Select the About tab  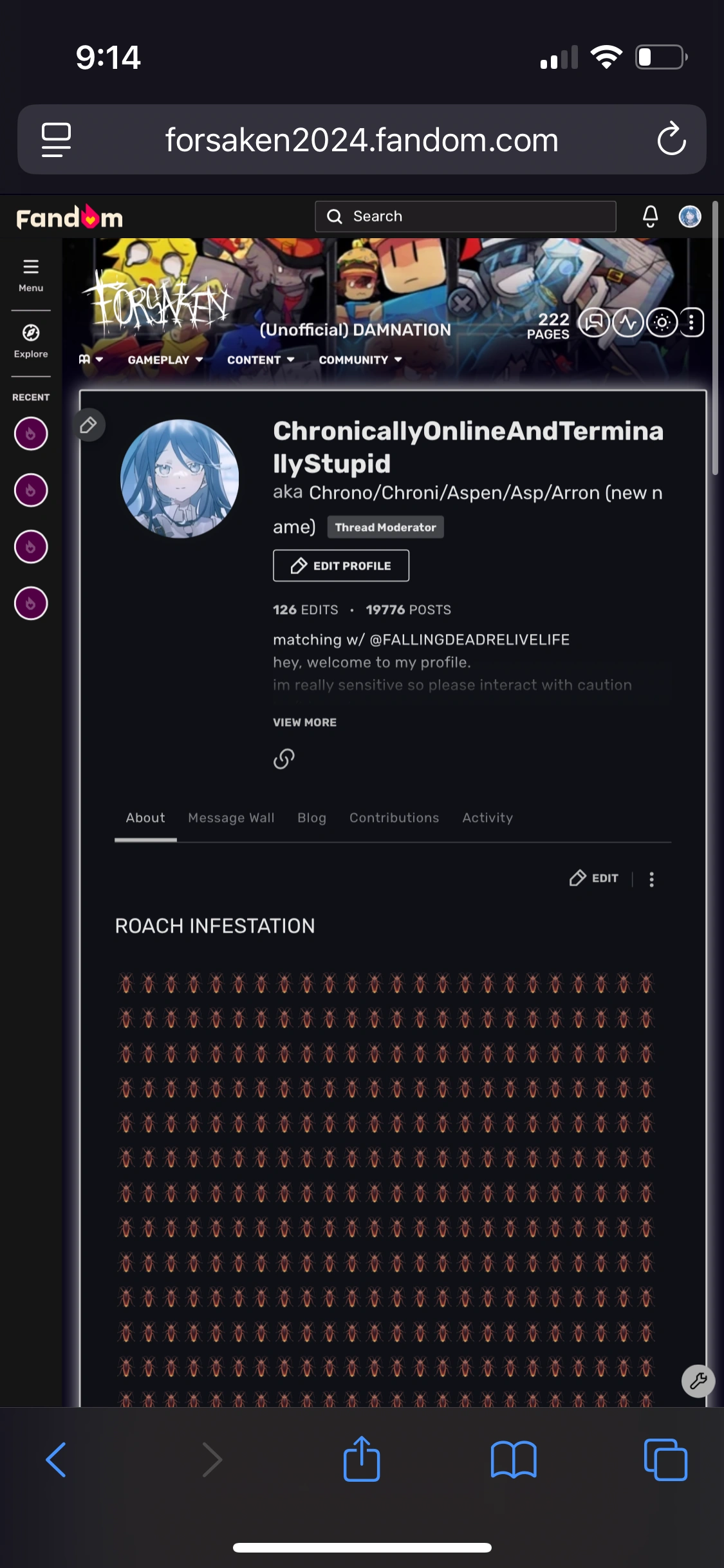pos(145,817)
